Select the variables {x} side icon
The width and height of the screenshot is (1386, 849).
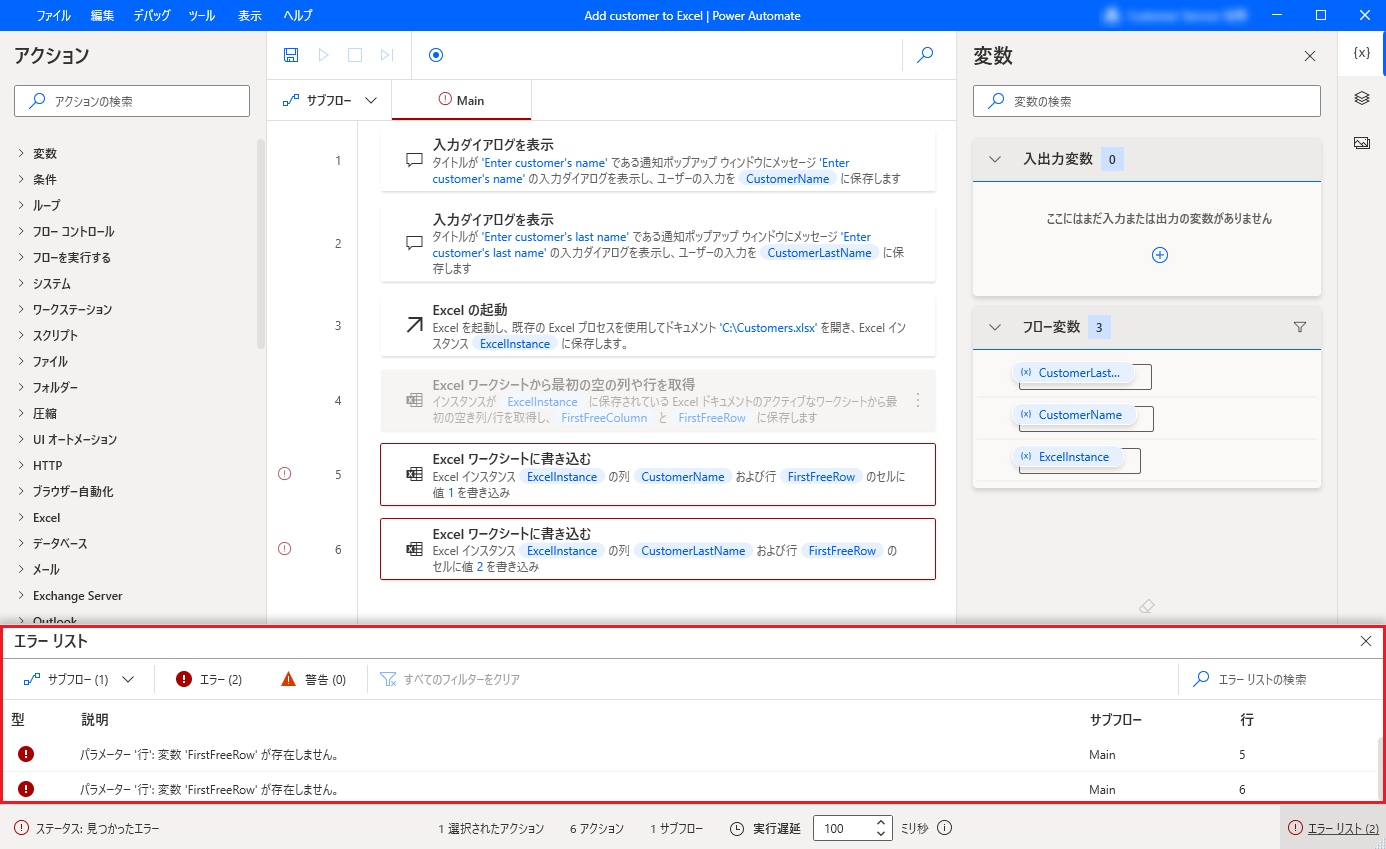pos(1361,52)
